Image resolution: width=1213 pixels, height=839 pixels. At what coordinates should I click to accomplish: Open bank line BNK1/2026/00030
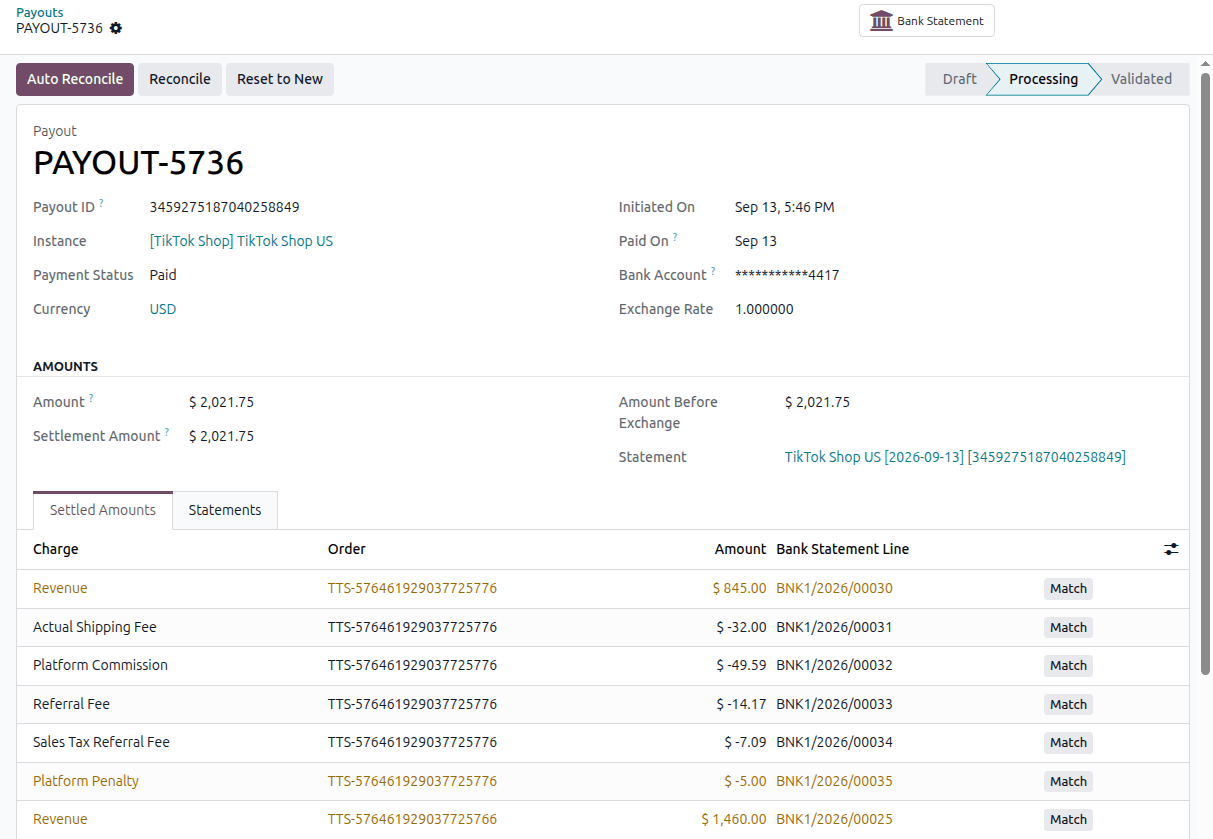834,588
